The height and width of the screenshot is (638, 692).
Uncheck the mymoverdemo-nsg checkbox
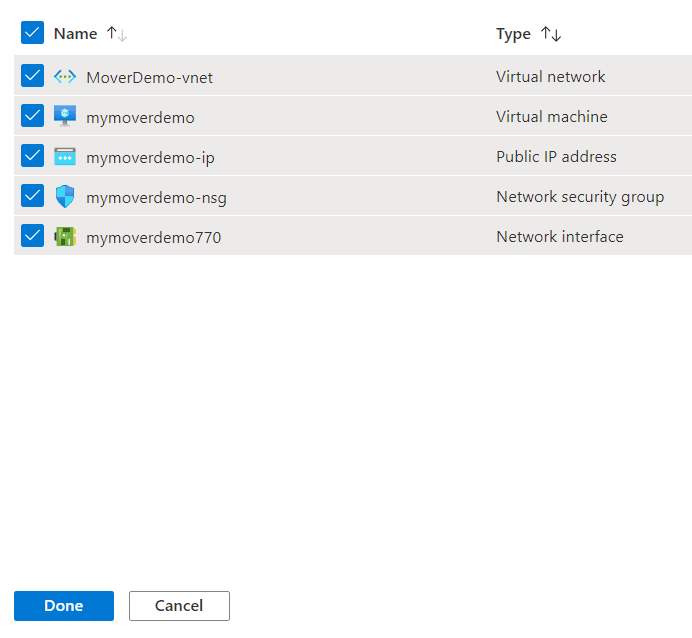point(32,195)
